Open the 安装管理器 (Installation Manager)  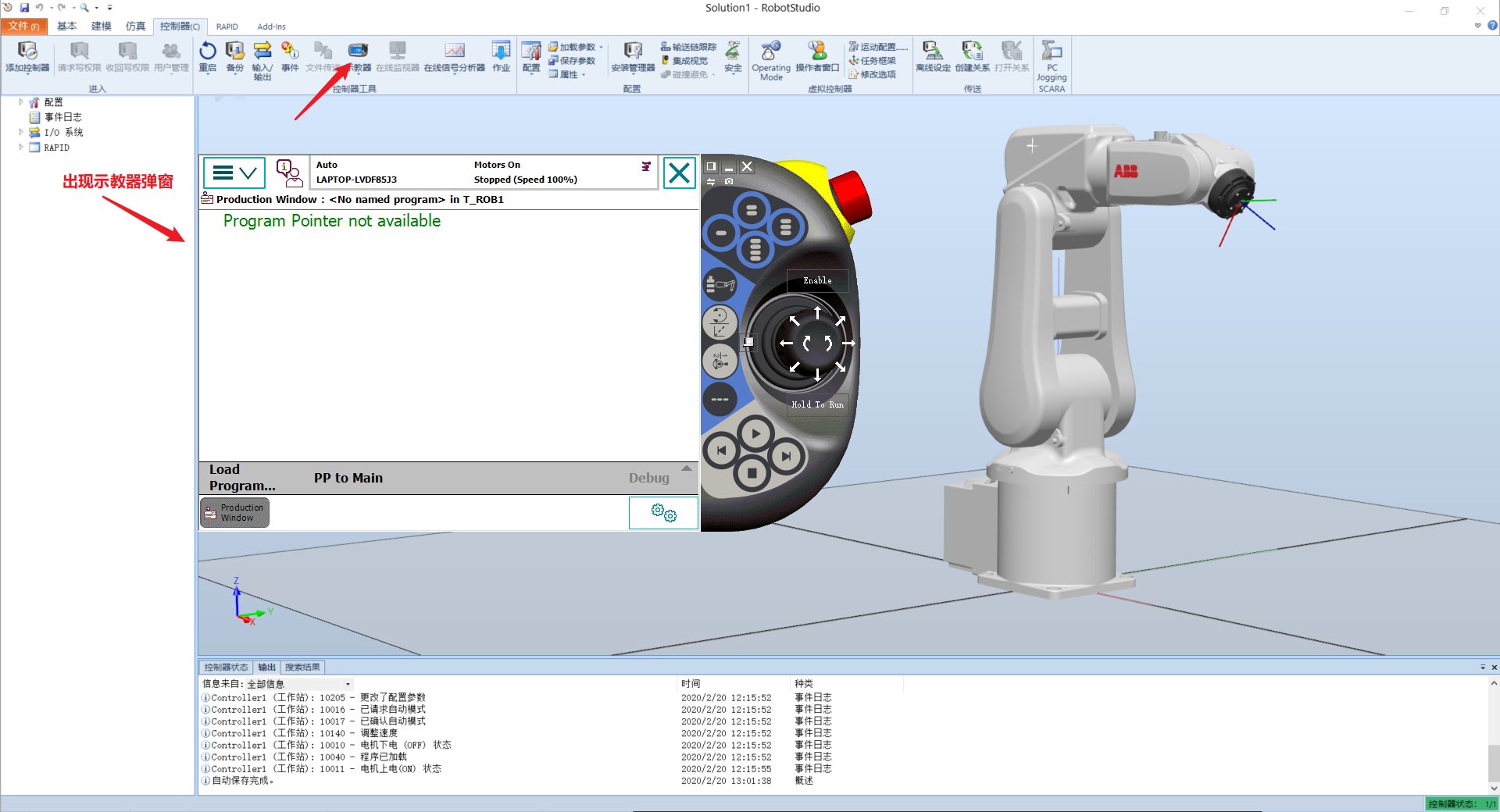pos(632,56)
